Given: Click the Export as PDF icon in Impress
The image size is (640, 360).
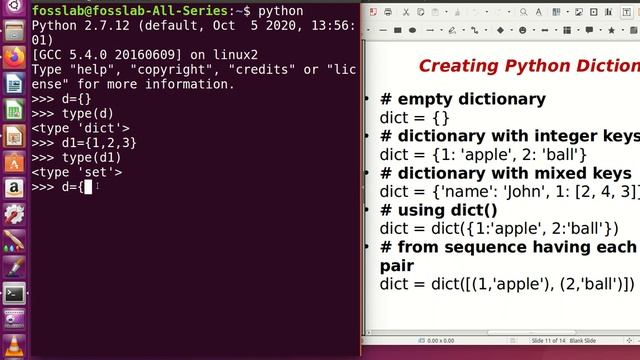Looking at the screenshot, I should pos(373,12).
